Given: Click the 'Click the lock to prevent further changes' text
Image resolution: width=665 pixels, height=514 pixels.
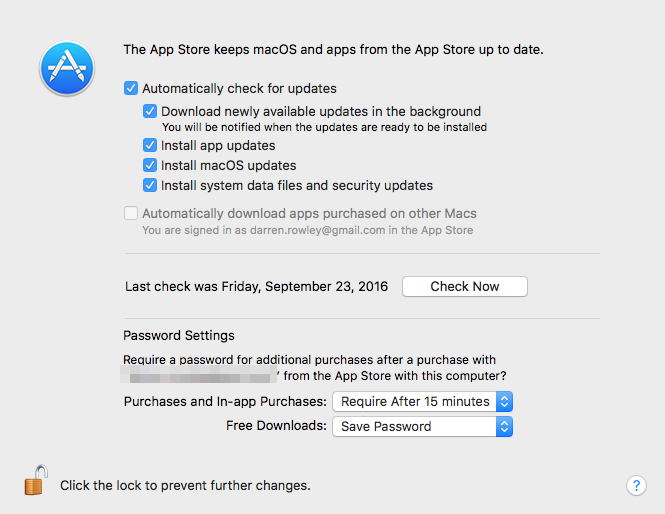Looking at the screenshot, I should pyautogui.click(x=185, y=485).
